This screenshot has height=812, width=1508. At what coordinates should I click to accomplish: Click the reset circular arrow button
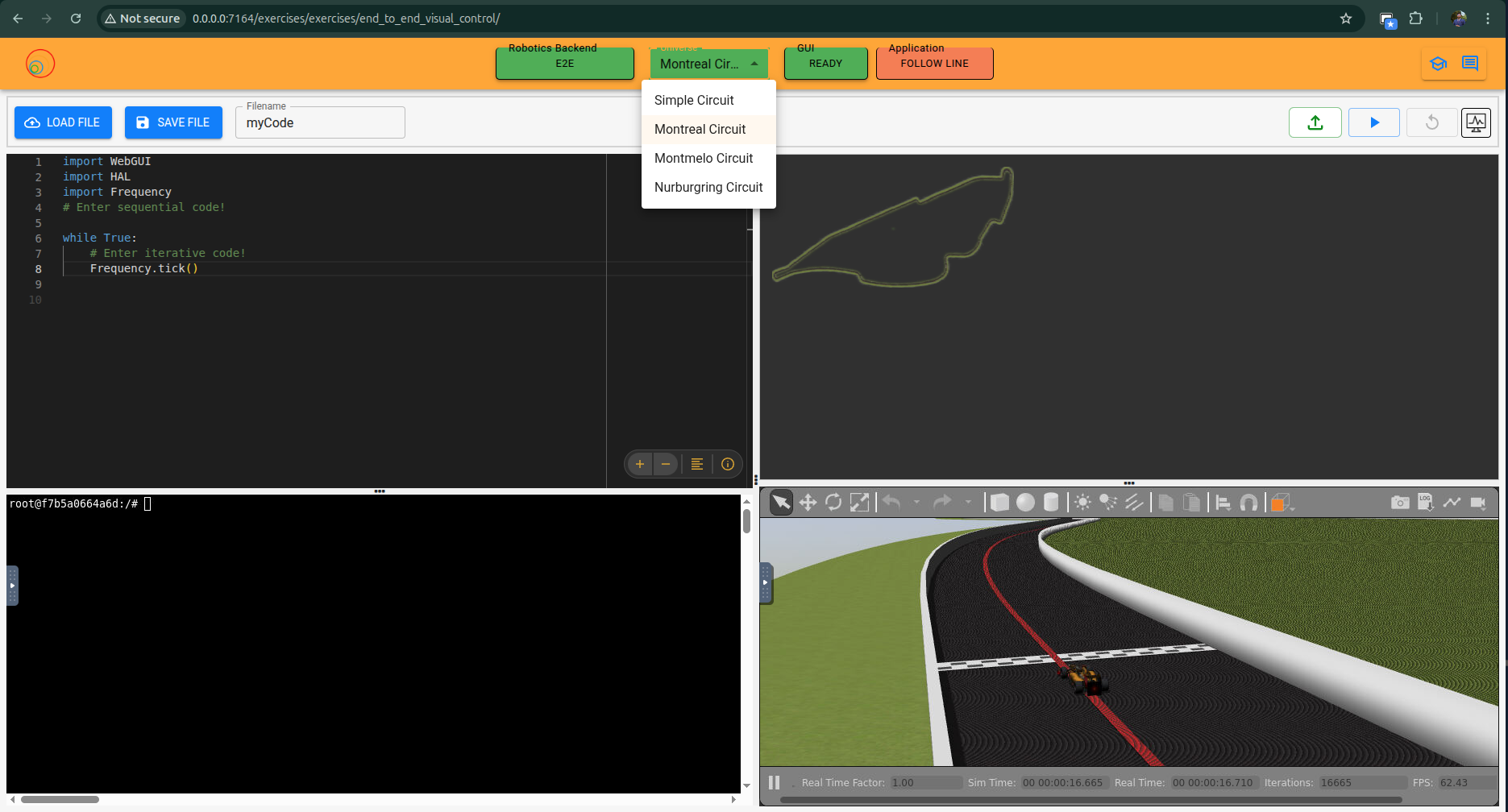click(1432, 122)
